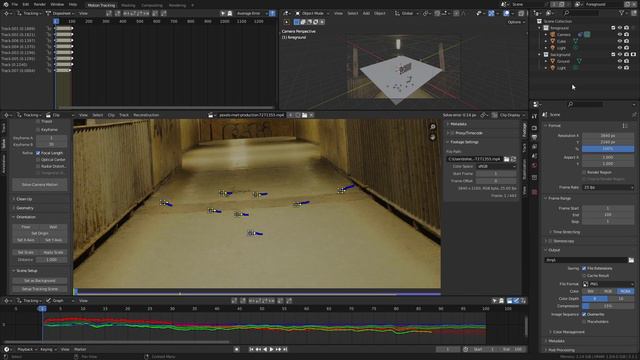This screenshot has width=640, height=360.
Task: Open the Render menu
Action: click(40, 4)
